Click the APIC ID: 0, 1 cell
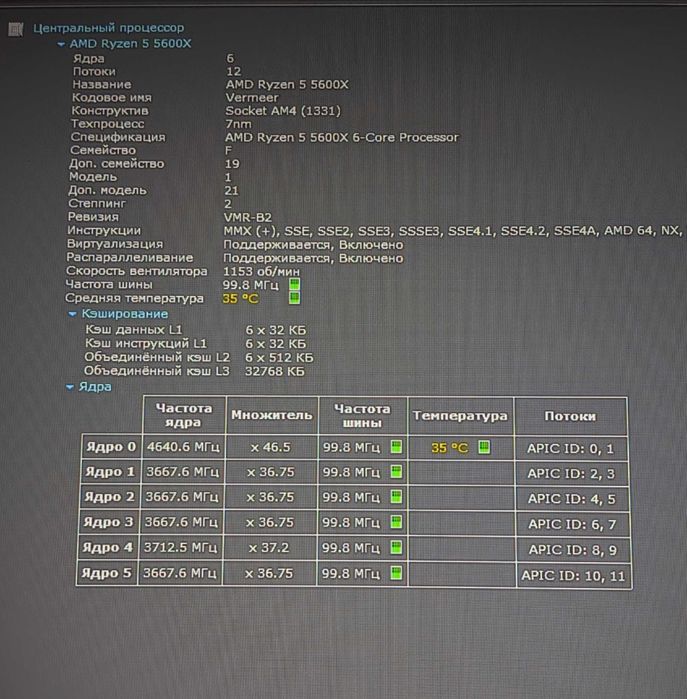Viewport: 687px width, 699px height. pos(571,448)
